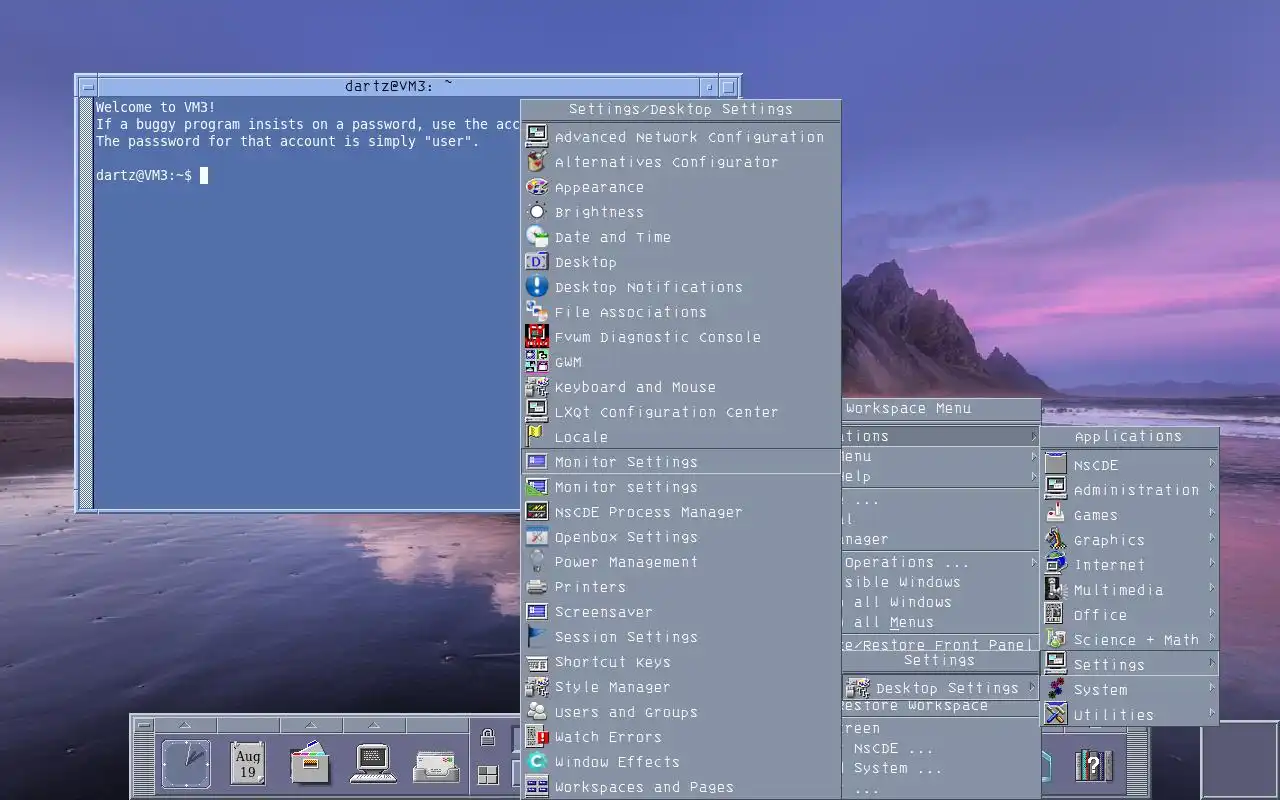The height and width of the screenshot is (800, 1280).
Task: Open Workspaces and Pages icon
Action: (537, 786)
